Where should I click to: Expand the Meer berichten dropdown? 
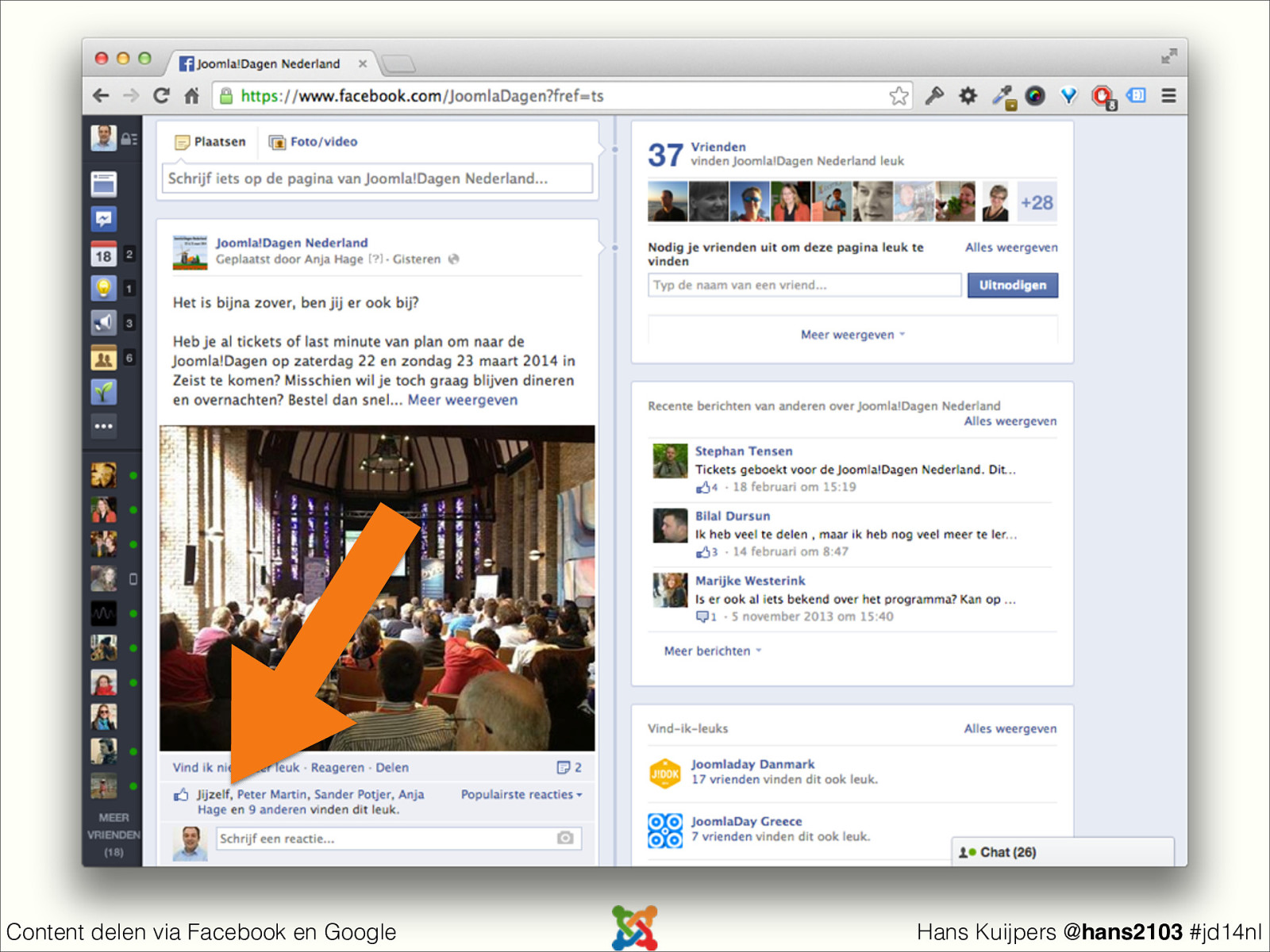tap(713, 651)
